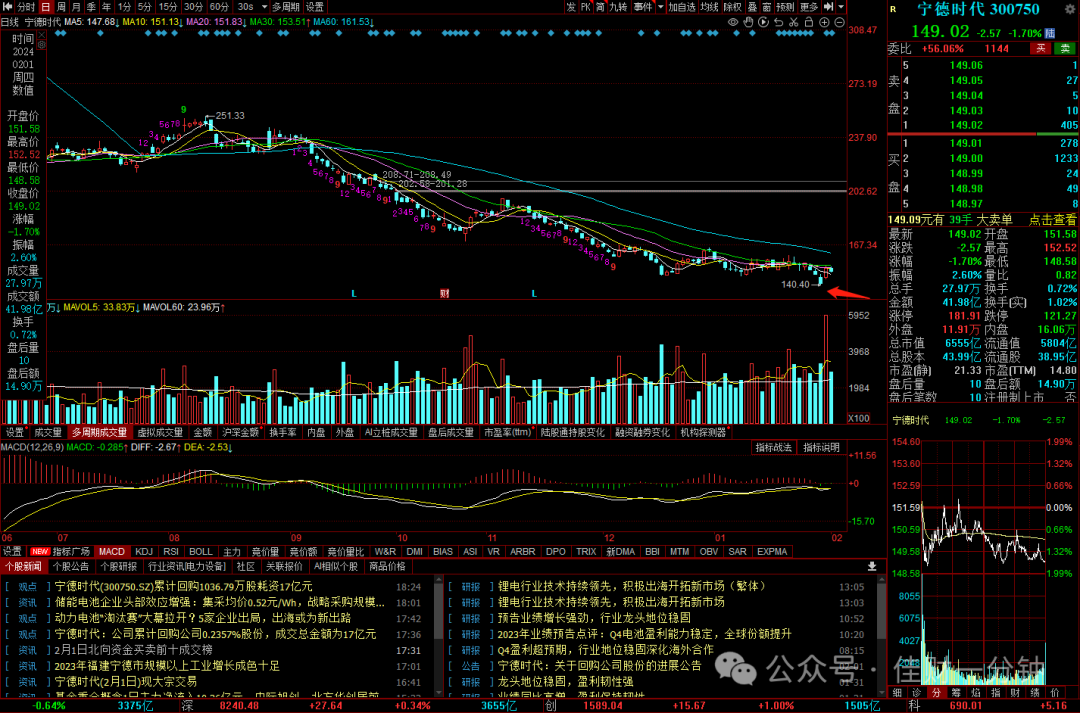Switch indicator to KDJ
The image size is (1080, 713).
(144, 552)
